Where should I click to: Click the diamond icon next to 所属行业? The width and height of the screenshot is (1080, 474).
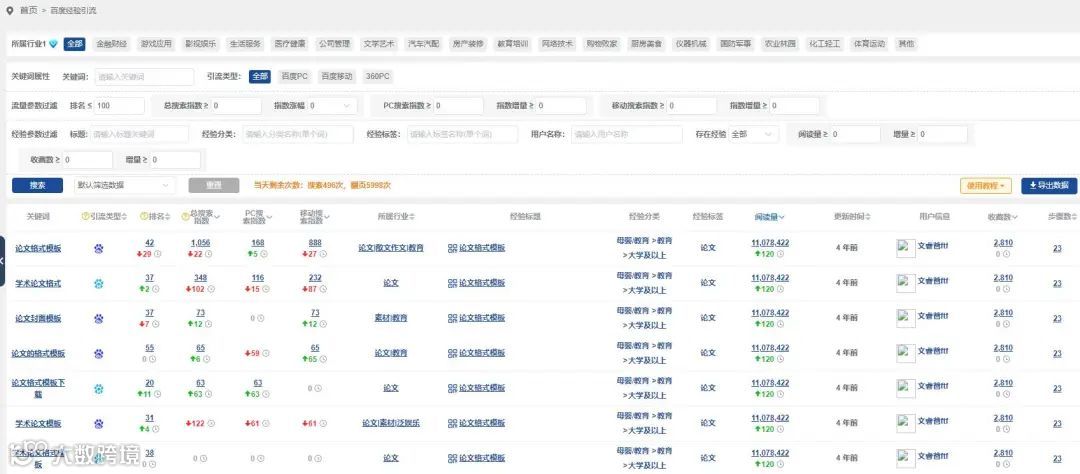[53, 43]
